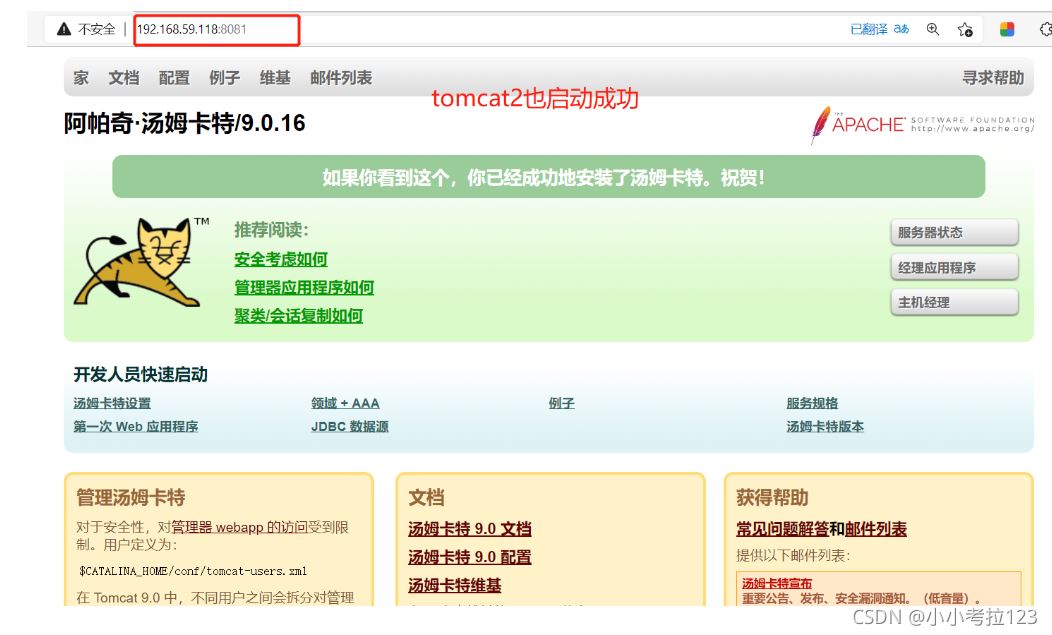Click the 管理汤姆卡特 heading

(x=131, y=497)
